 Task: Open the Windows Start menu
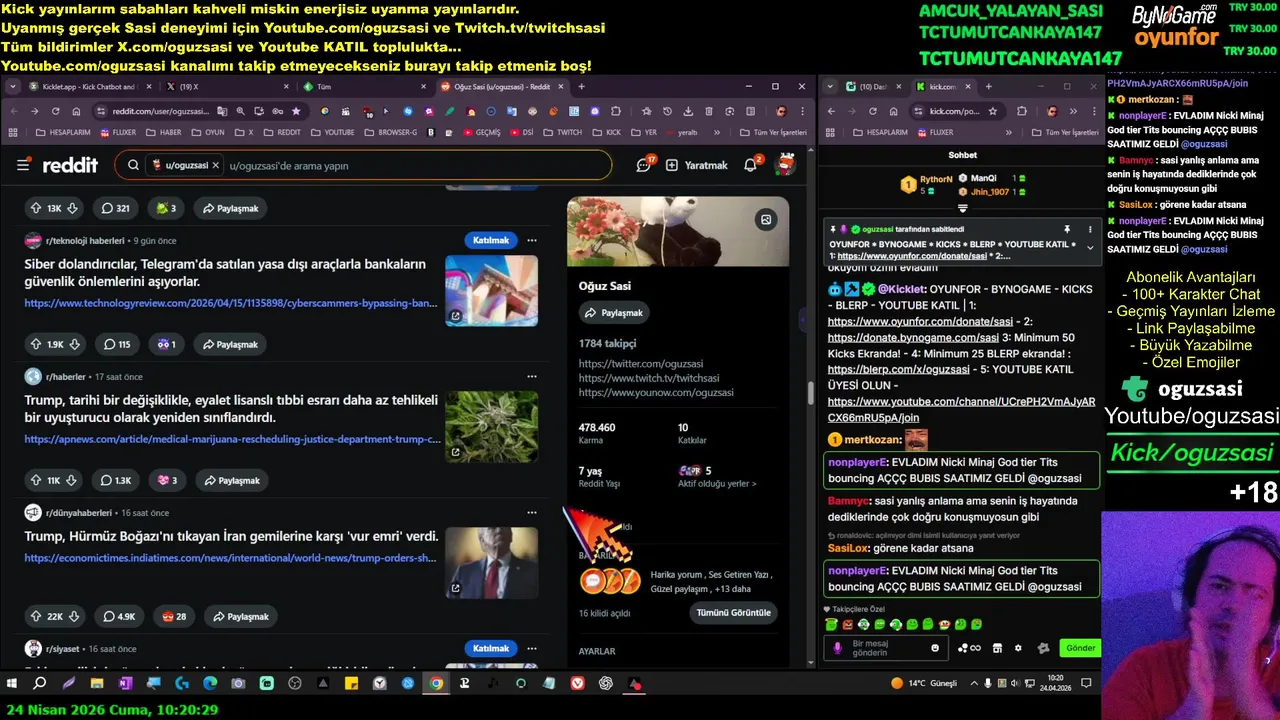tap(12, 684)
